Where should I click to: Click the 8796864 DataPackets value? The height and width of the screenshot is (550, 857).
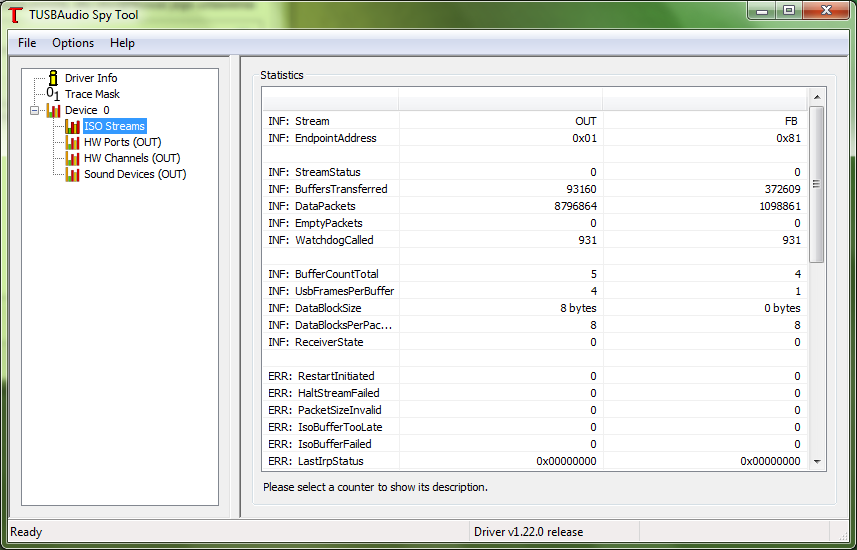(x=576, y=206)
